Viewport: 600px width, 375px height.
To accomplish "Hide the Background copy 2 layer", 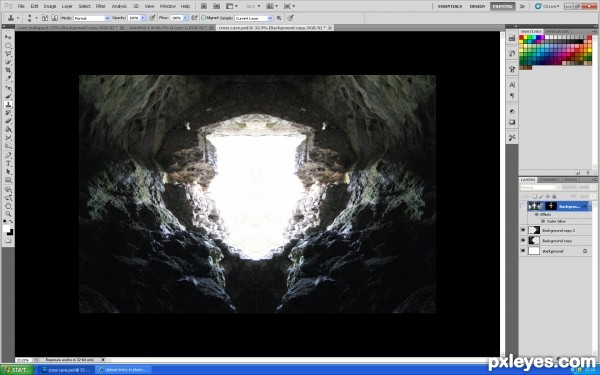I will pos(523,230).
